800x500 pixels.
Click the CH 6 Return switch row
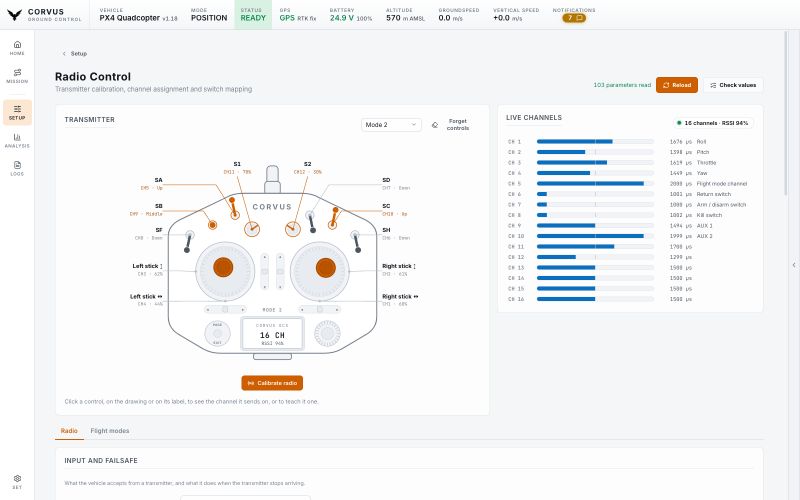[630, 194]
